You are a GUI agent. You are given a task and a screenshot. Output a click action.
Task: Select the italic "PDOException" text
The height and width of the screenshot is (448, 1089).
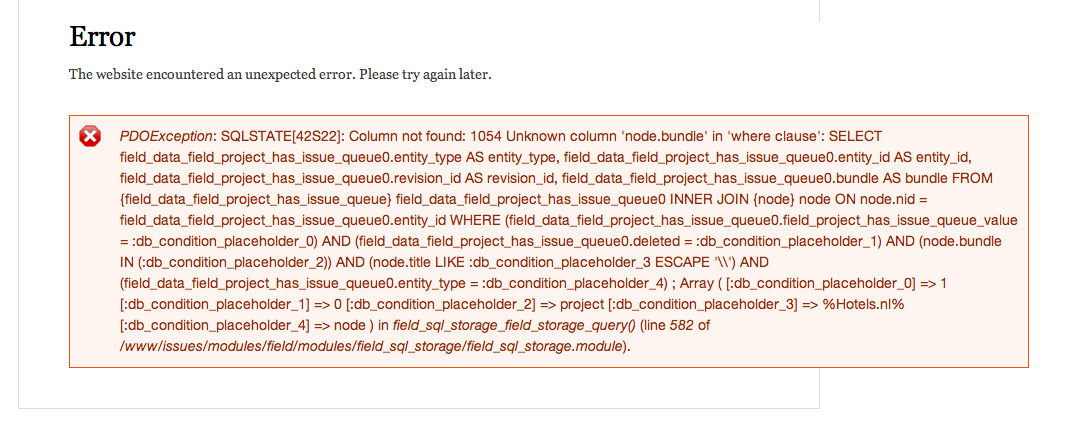pyautogui.click(x=166, y=136)
